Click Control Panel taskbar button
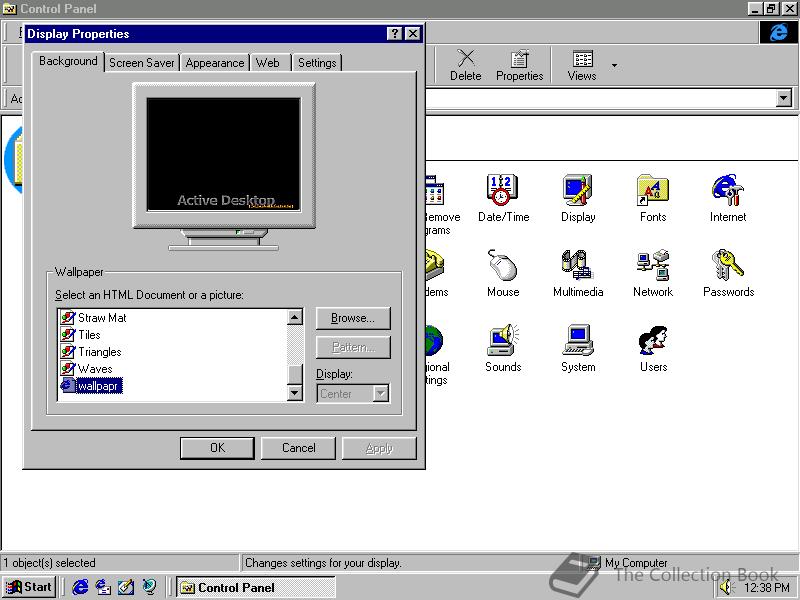This screenshot has height=600, width=800. pos(256,587)
